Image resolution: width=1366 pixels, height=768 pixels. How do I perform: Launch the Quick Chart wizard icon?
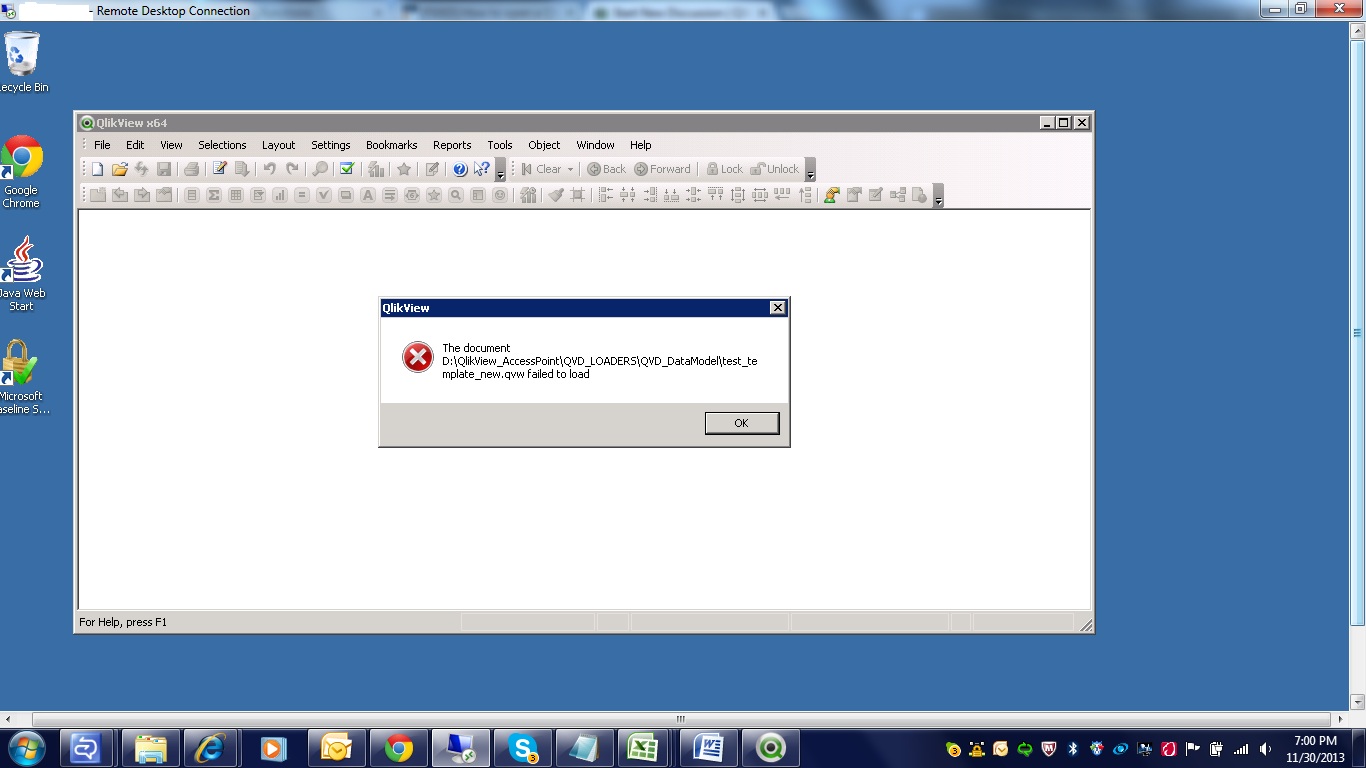[376, 169]
